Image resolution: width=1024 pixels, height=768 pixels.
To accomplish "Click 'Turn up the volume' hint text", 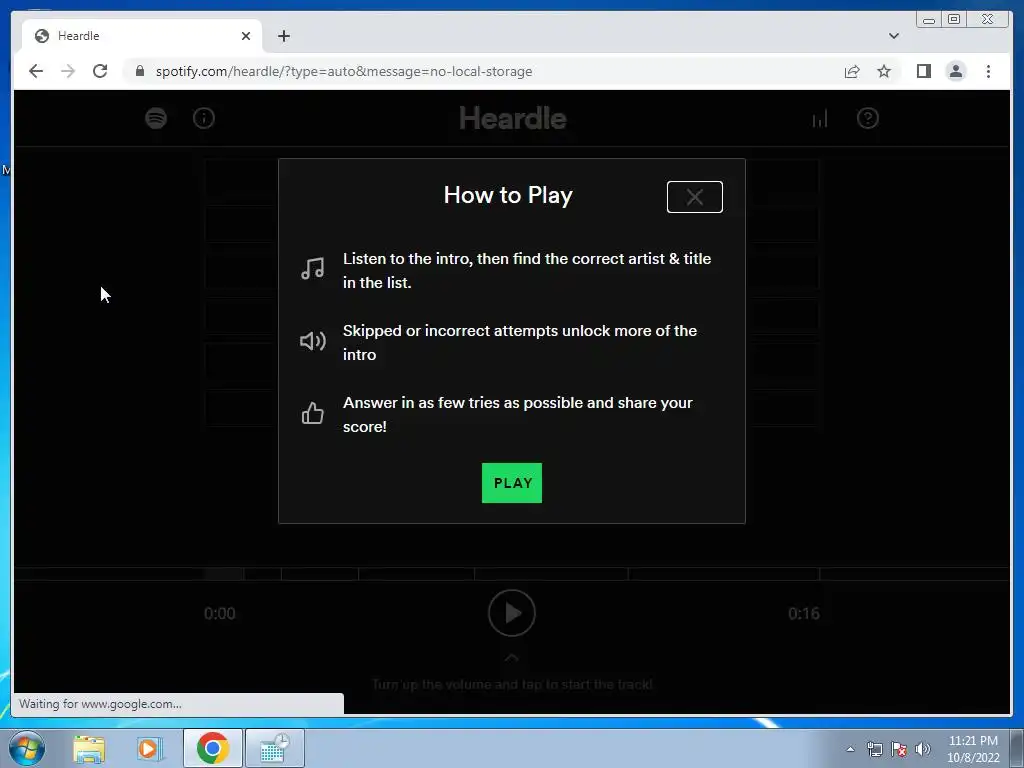I will pos(512,684).
